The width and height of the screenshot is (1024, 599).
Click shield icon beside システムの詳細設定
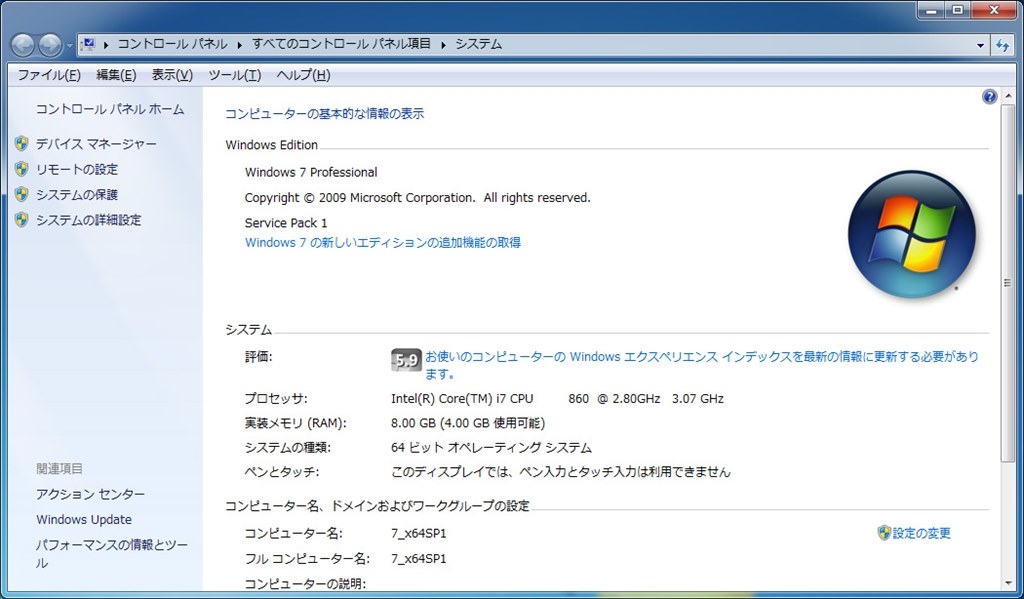[x=22, y=220]
